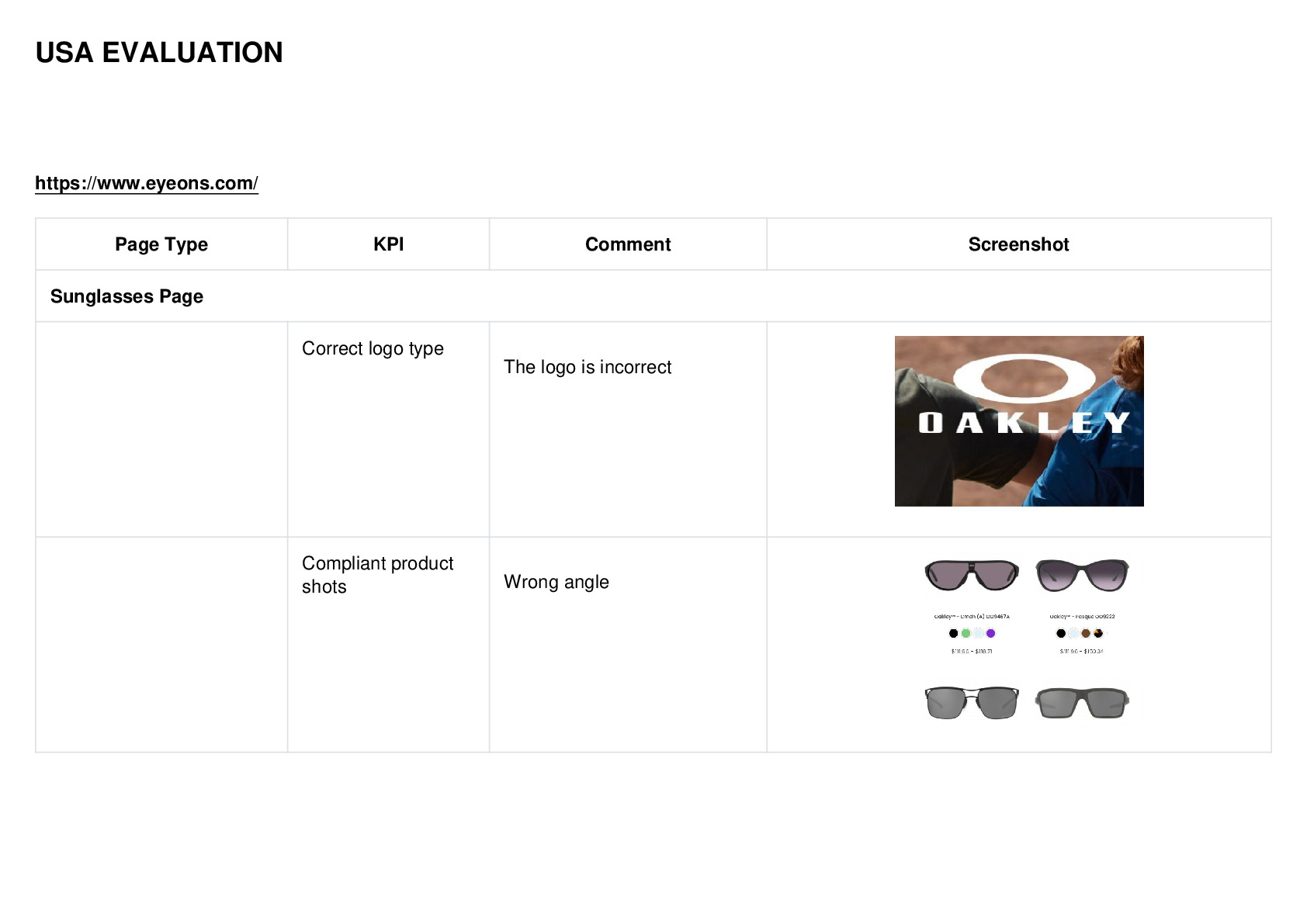
Task: Click the Wrong angle comment
Action: point(556,582)
